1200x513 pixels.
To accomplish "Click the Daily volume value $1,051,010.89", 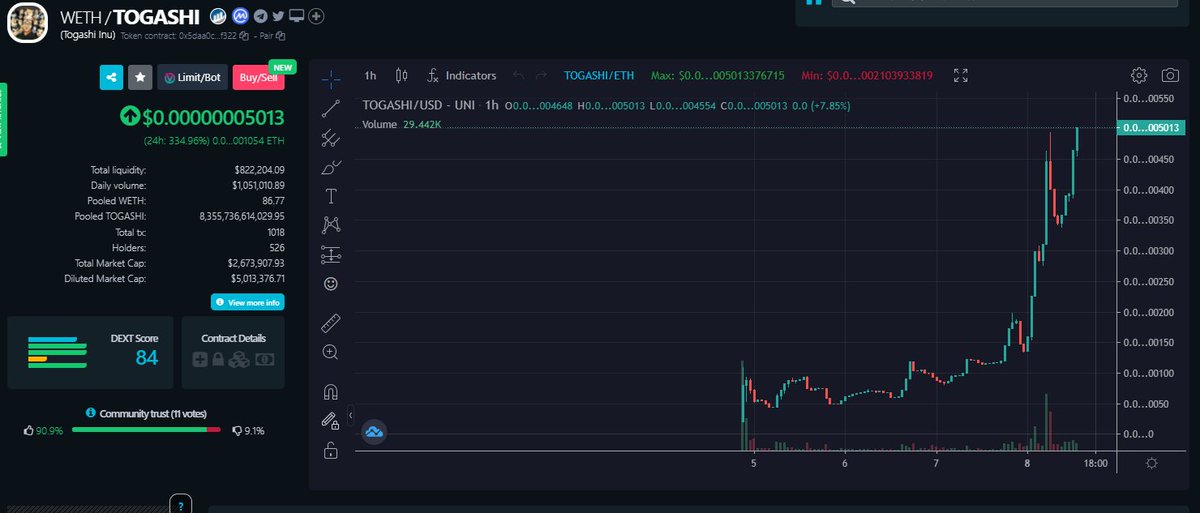I will click(255, 185).
